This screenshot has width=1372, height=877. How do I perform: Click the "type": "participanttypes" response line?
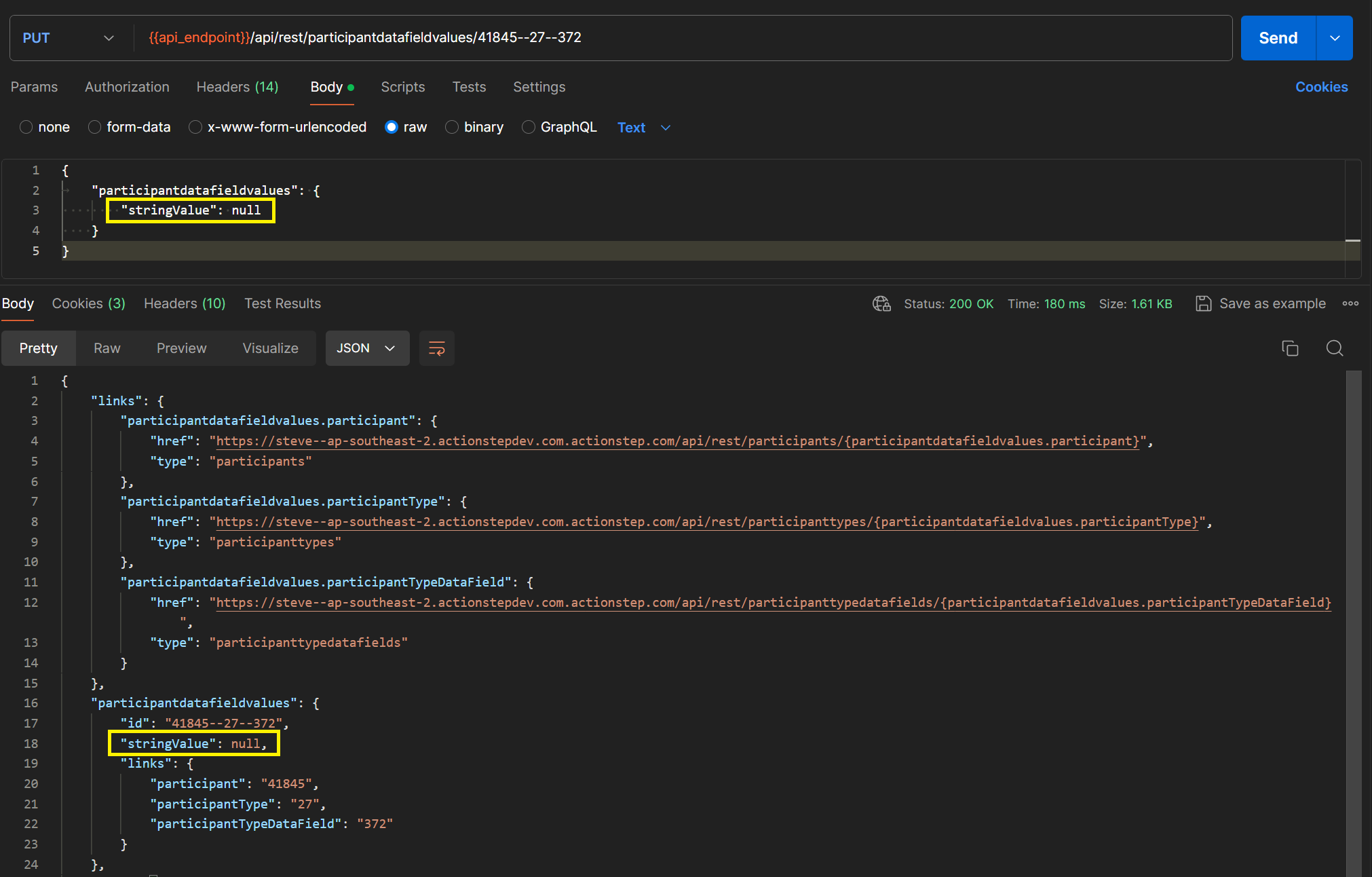[246, 542]
